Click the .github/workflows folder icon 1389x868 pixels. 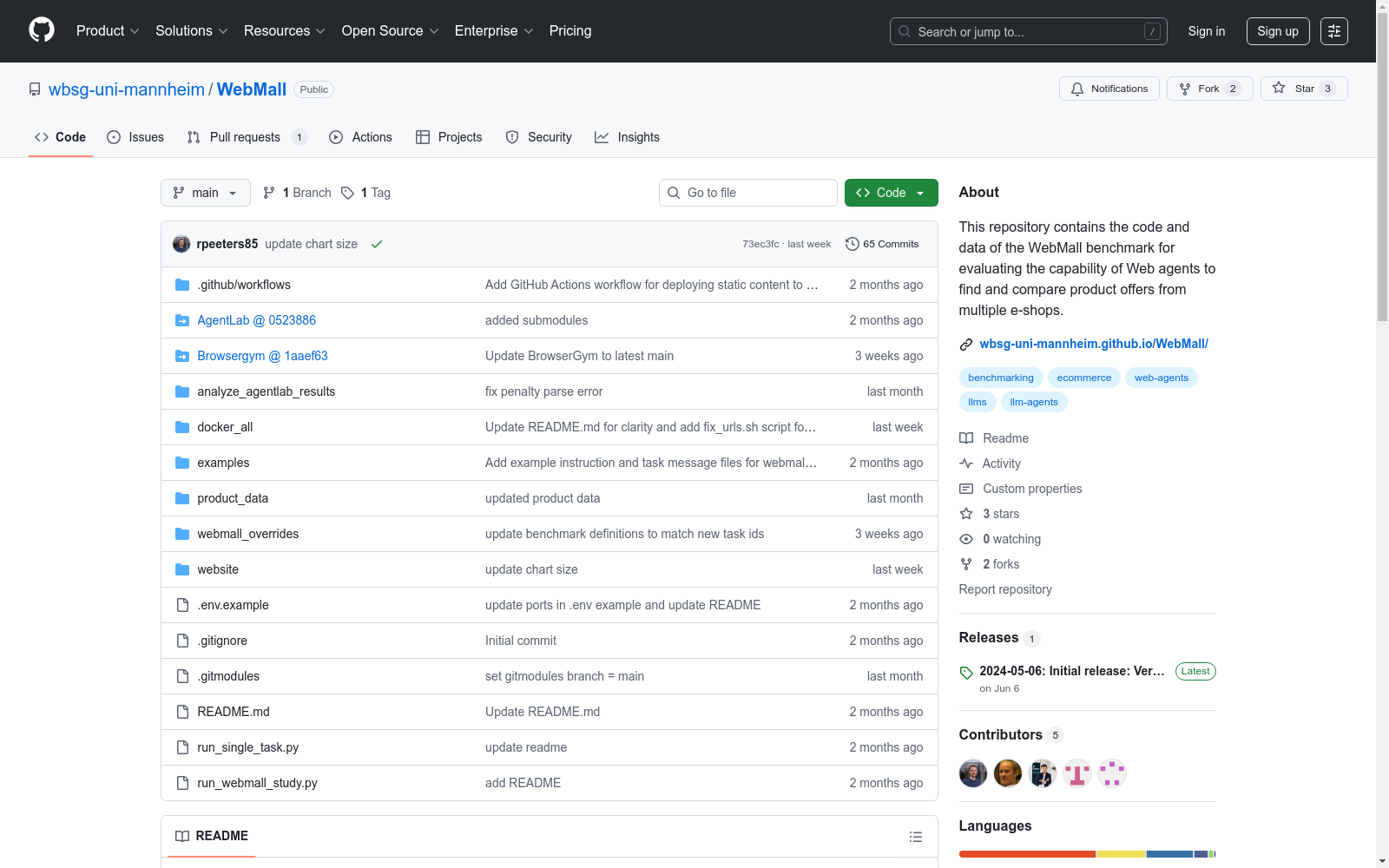tap(182, 285)
